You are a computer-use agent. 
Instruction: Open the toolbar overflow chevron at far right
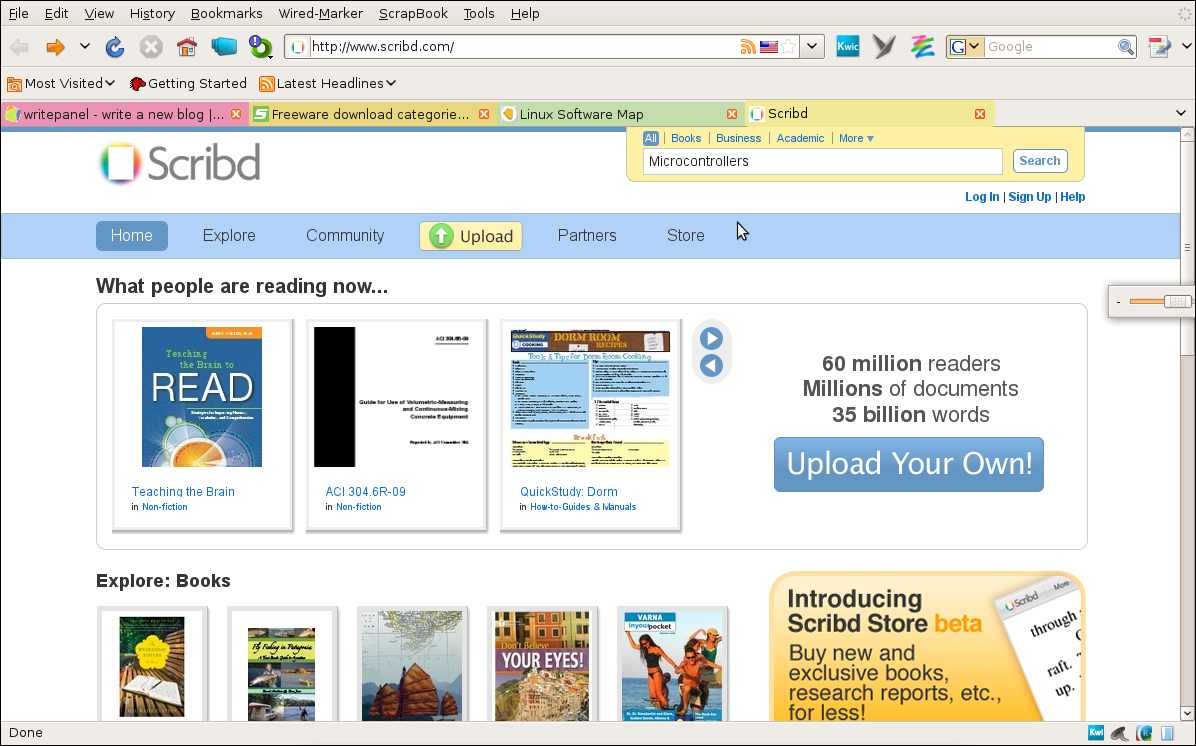(x=1187, y=47)
